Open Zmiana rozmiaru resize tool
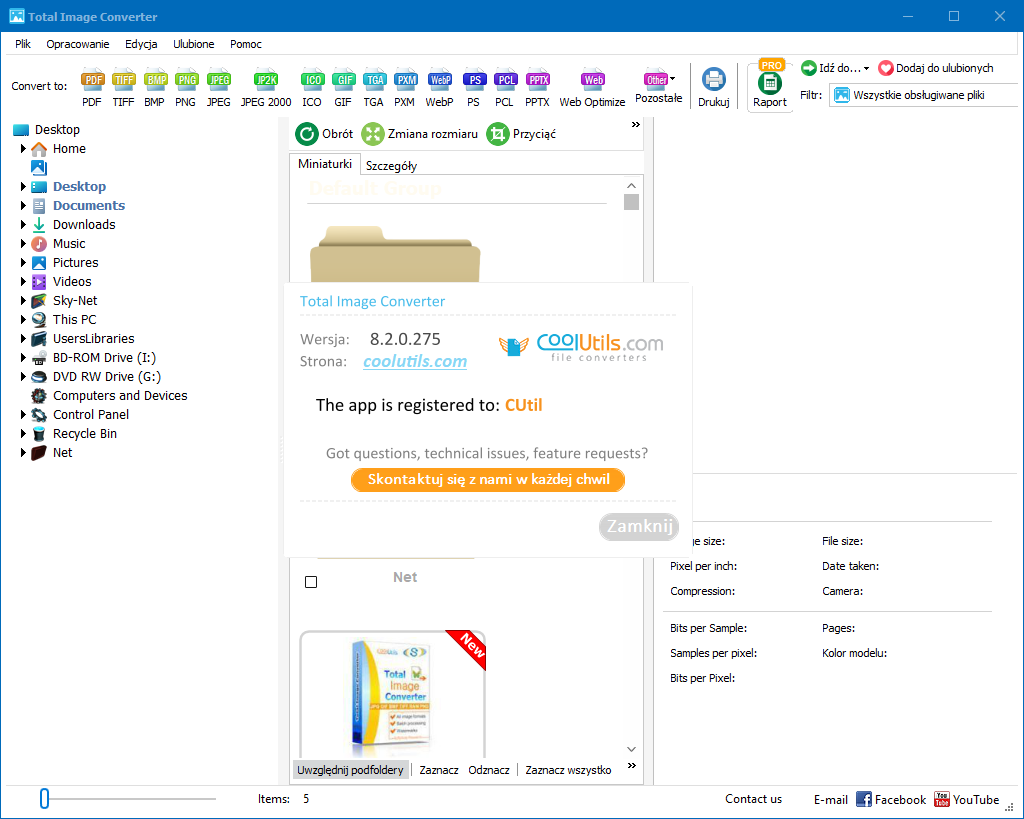 point(420,134)
